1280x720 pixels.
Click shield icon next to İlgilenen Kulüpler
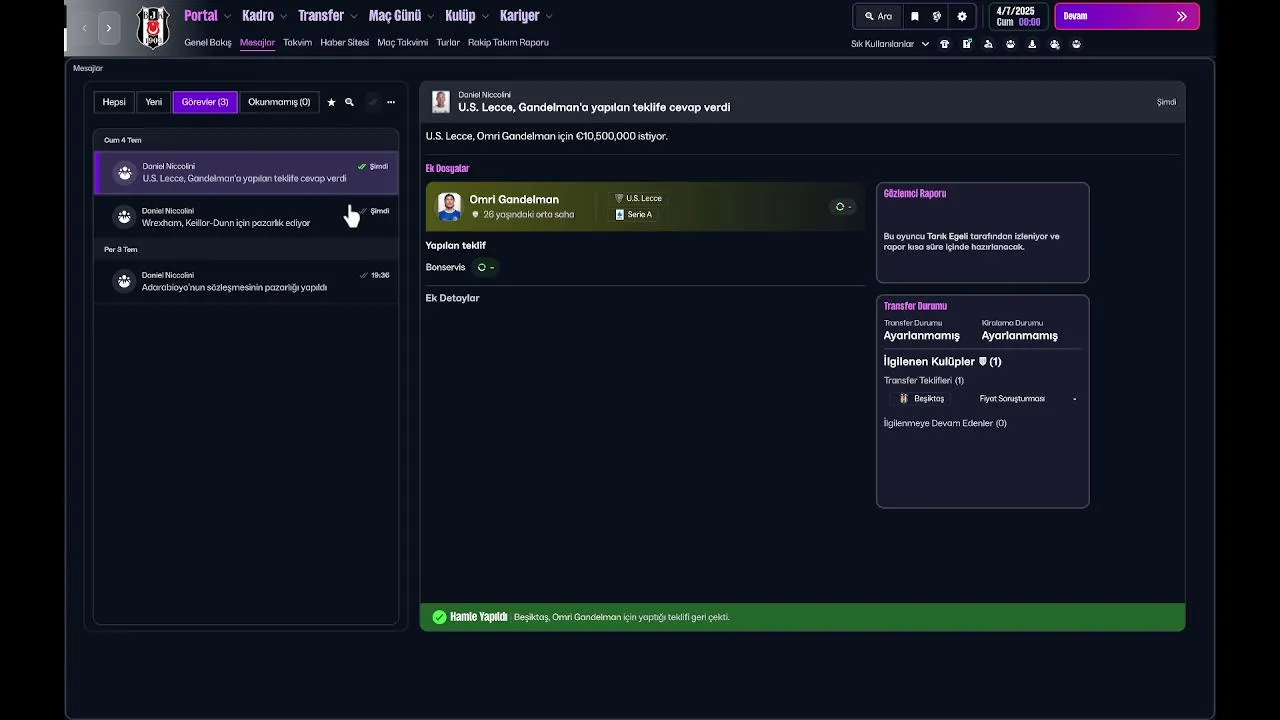click(x=983, y=361)
